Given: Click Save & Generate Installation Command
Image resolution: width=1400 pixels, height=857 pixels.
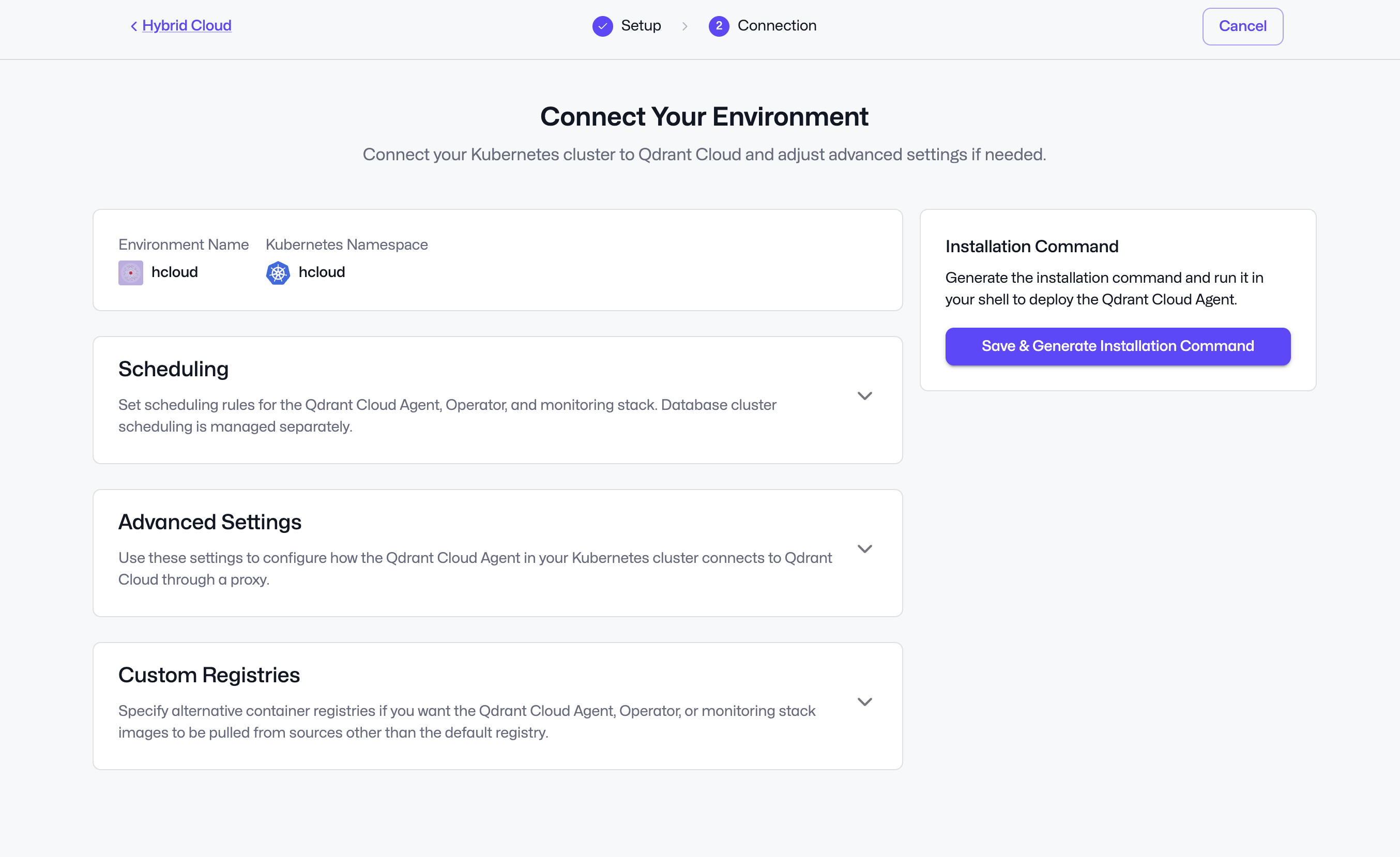Looking at the screenshot, I should (x=1118, y=346).
